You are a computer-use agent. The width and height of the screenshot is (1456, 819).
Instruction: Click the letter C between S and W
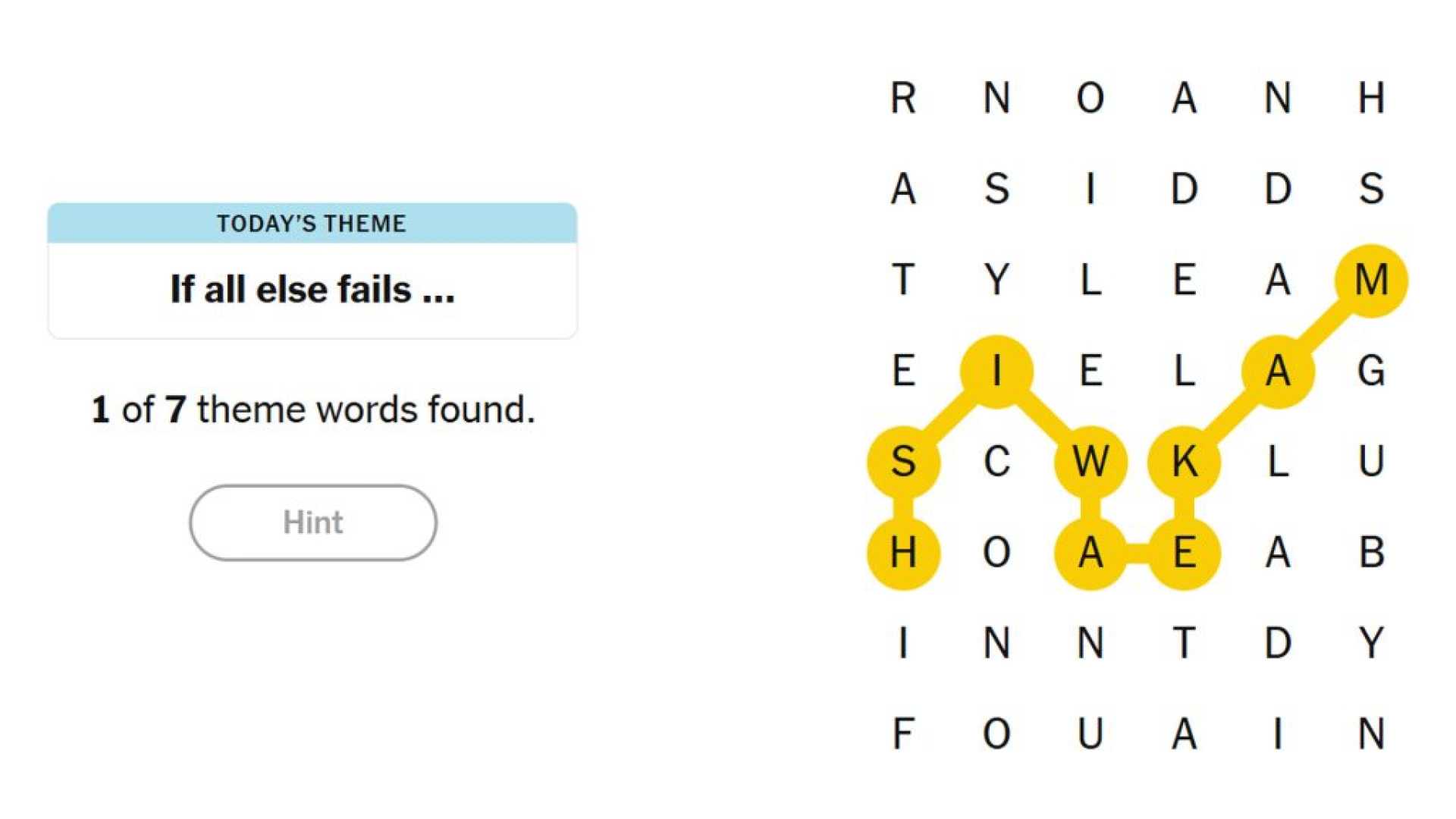pyautogui.click(x=997, y=463)
